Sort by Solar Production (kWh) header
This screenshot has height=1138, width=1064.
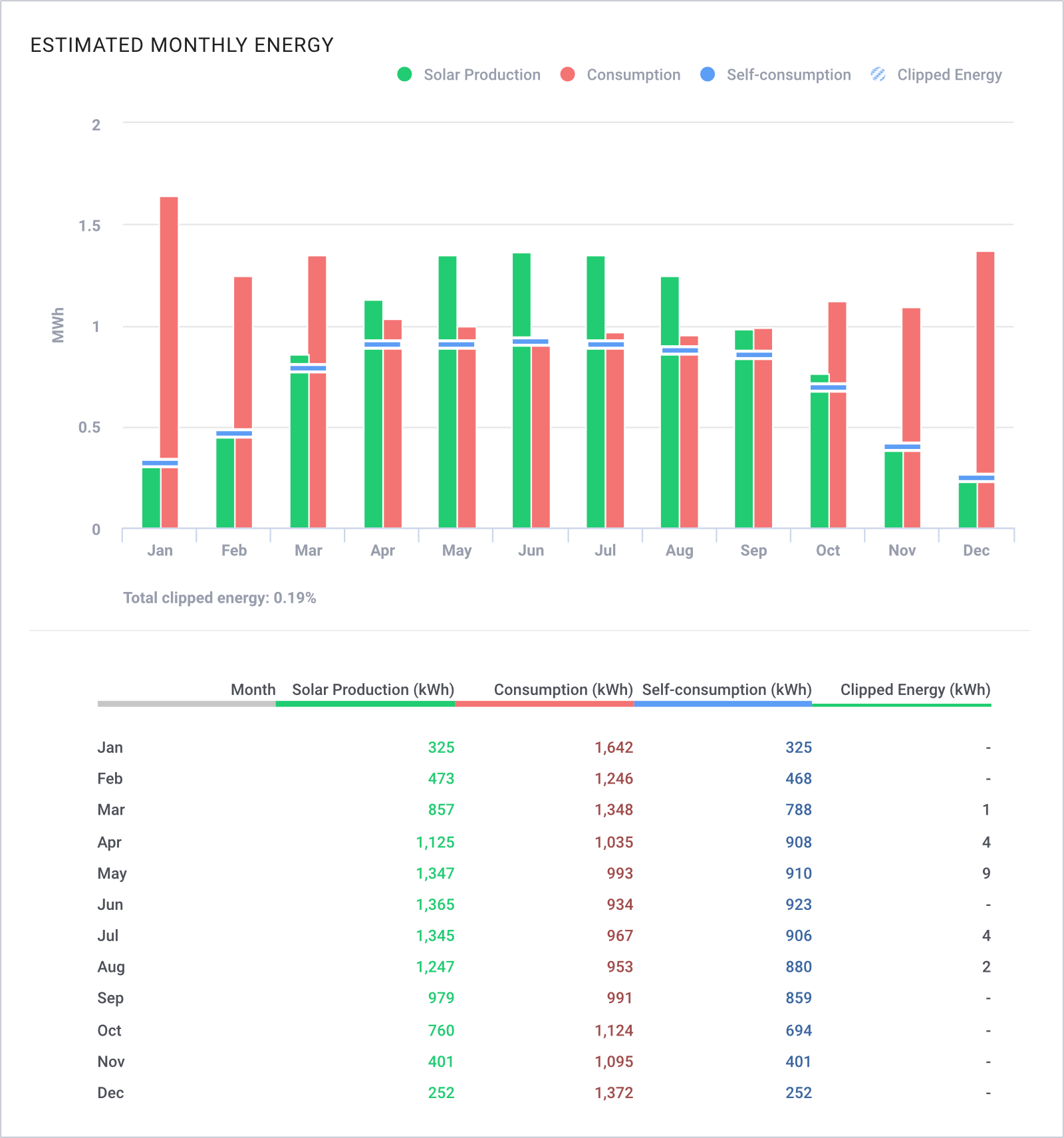pyautogui.click(x=373, y=690)
